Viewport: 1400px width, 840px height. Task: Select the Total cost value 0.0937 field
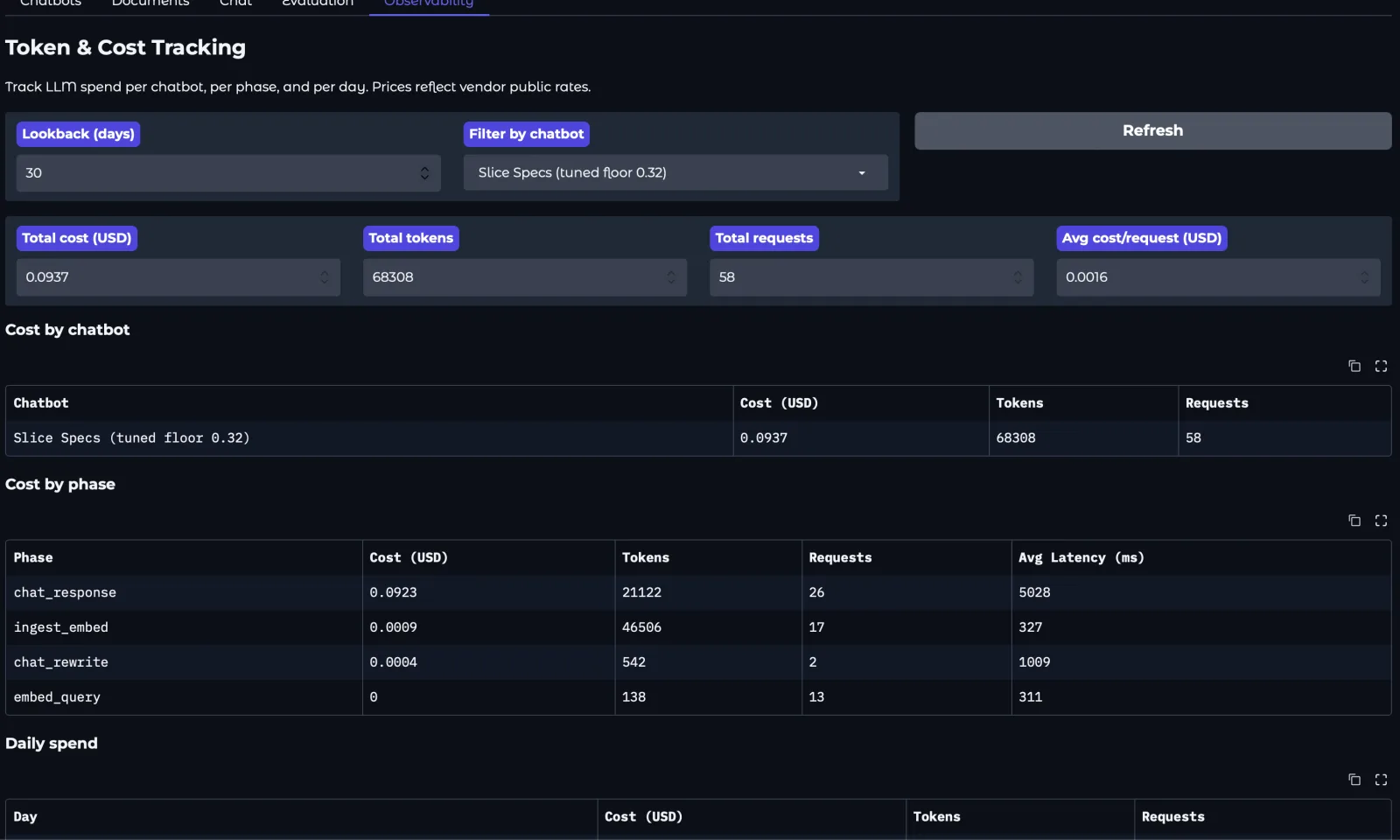[x=178, y=277]
